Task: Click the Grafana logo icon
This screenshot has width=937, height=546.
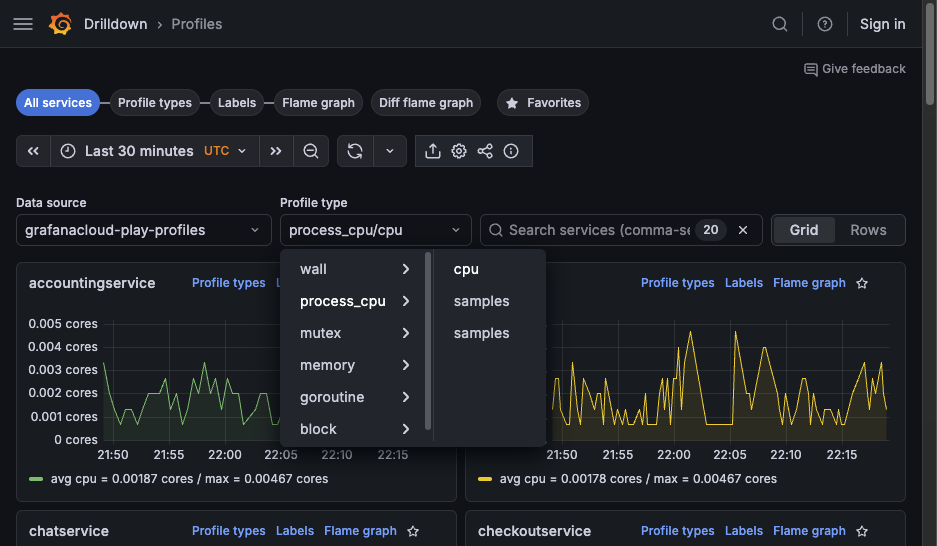Action: (61, 24)
